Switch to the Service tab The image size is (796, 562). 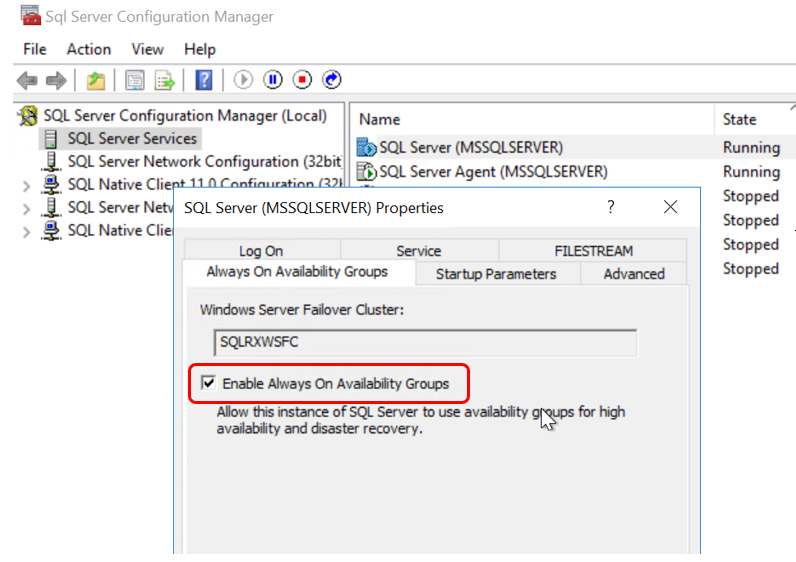pos(419,251)
